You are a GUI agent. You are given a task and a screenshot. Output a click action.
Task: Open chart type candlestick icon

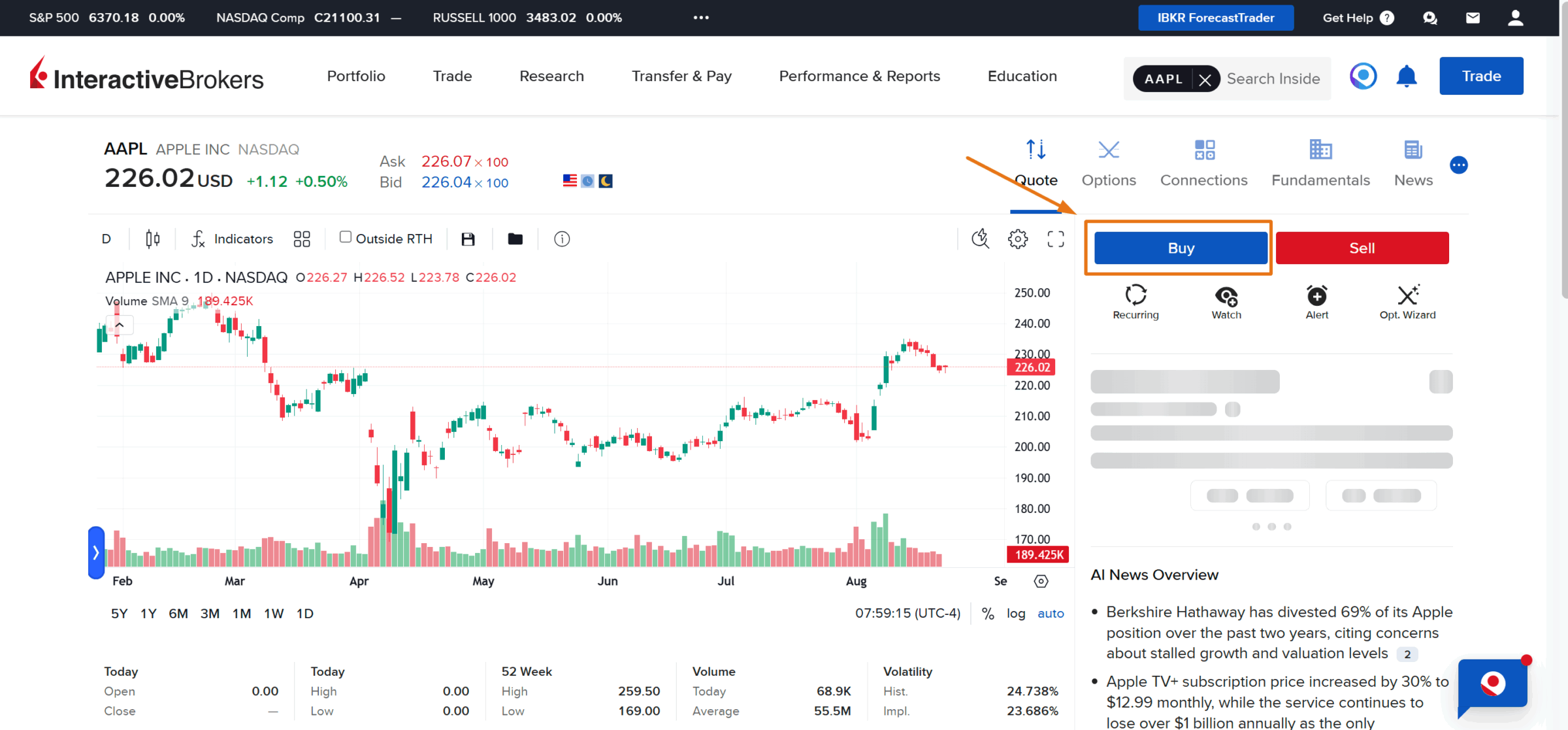(152, 239)
